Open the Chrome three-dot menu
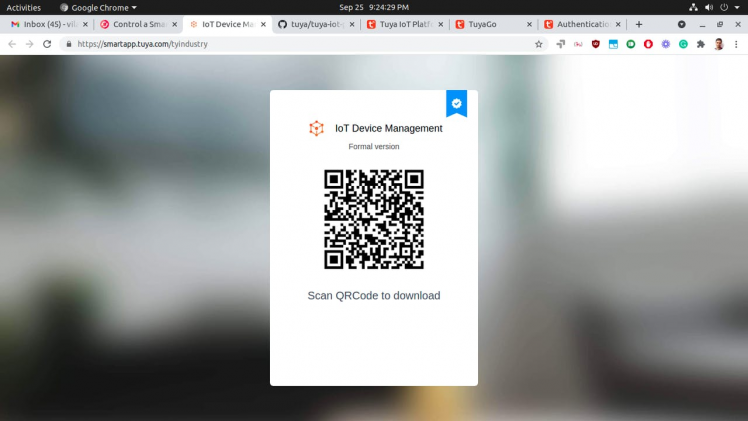This screenshot has height=421, width=748. [x=736, y=44]
